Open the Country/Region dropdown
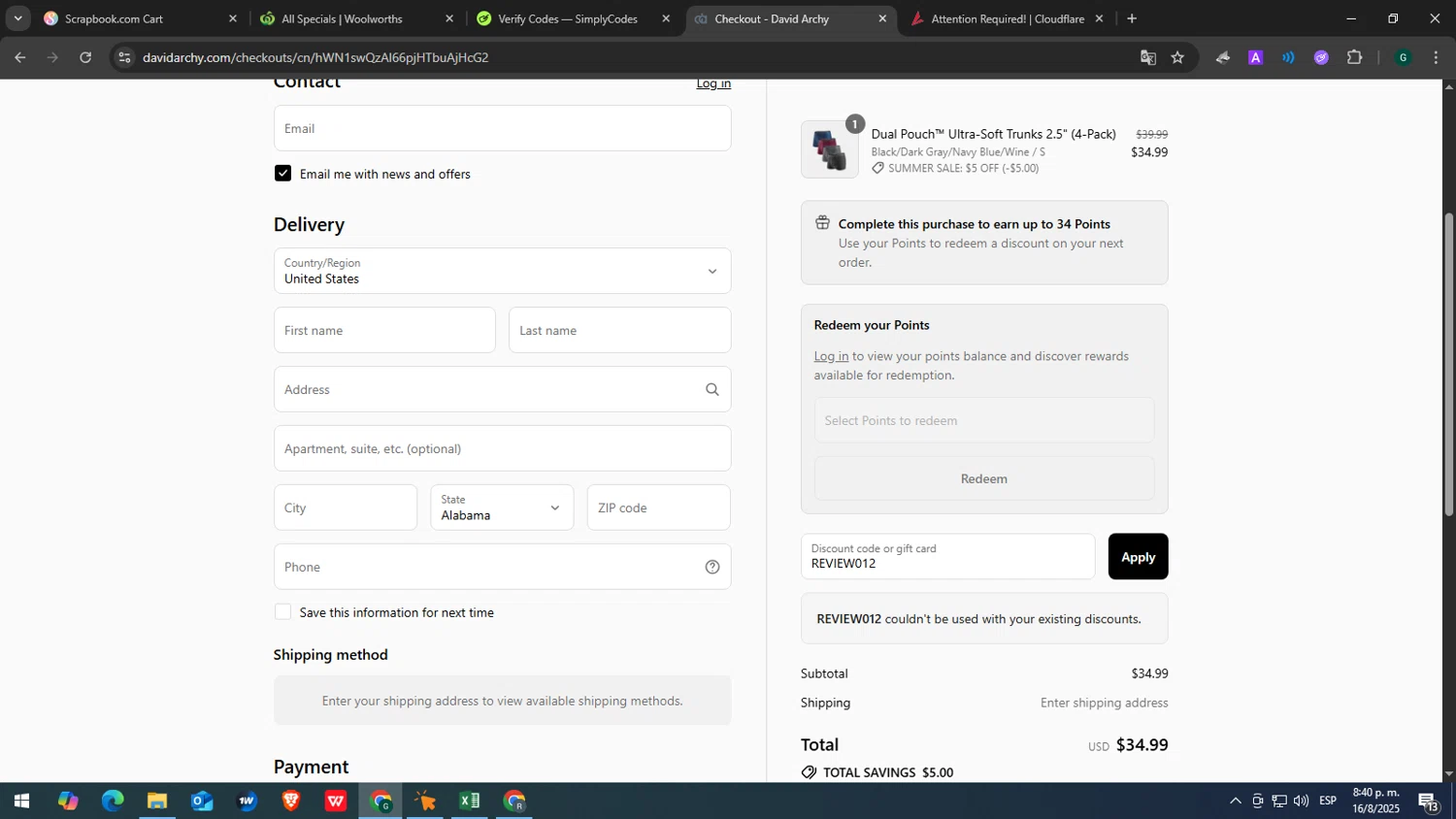 [x=502, y=271]
